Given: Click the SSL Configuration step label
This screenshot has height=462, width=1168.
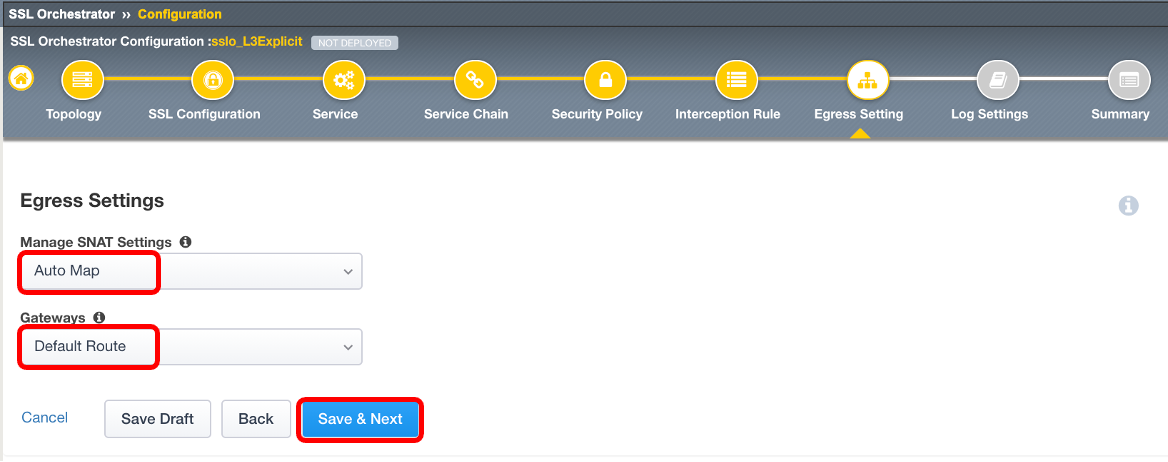Looking at the screenshot, I should [204, 114].
